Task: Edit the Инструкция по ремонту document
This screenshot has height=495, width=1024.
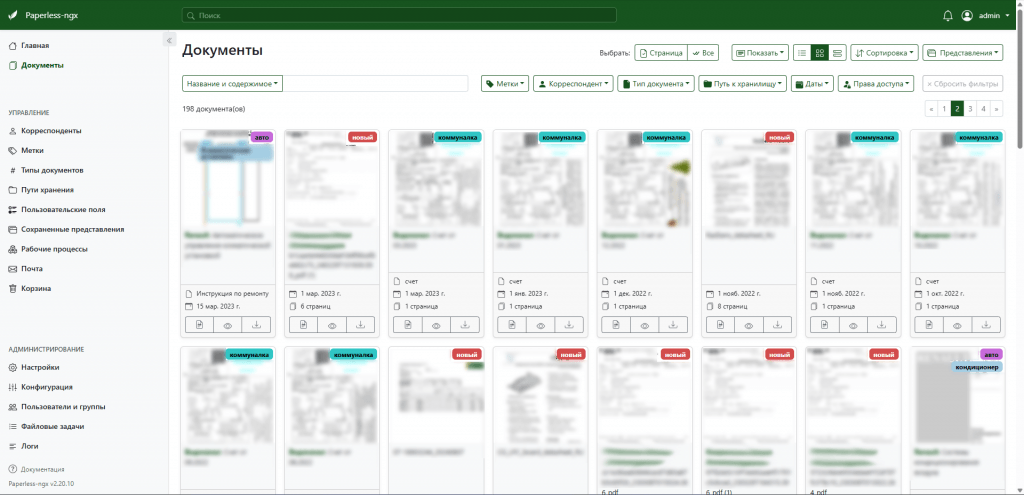Action: pos(199,325)
